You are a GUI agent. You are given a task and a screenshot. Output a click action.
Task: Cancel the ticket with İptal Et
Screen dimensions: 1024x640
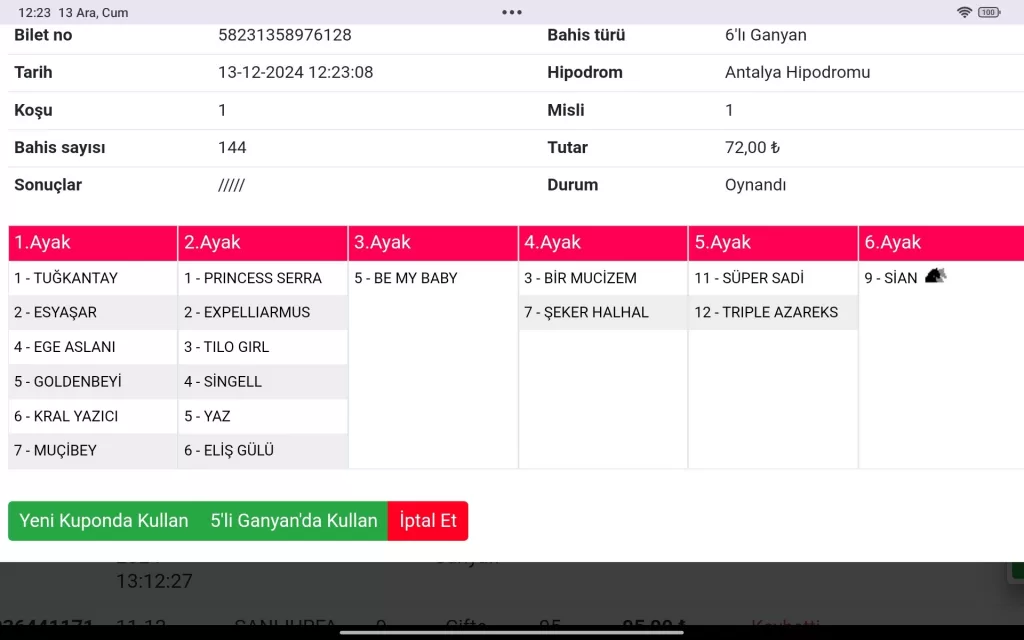click(427, 521)
